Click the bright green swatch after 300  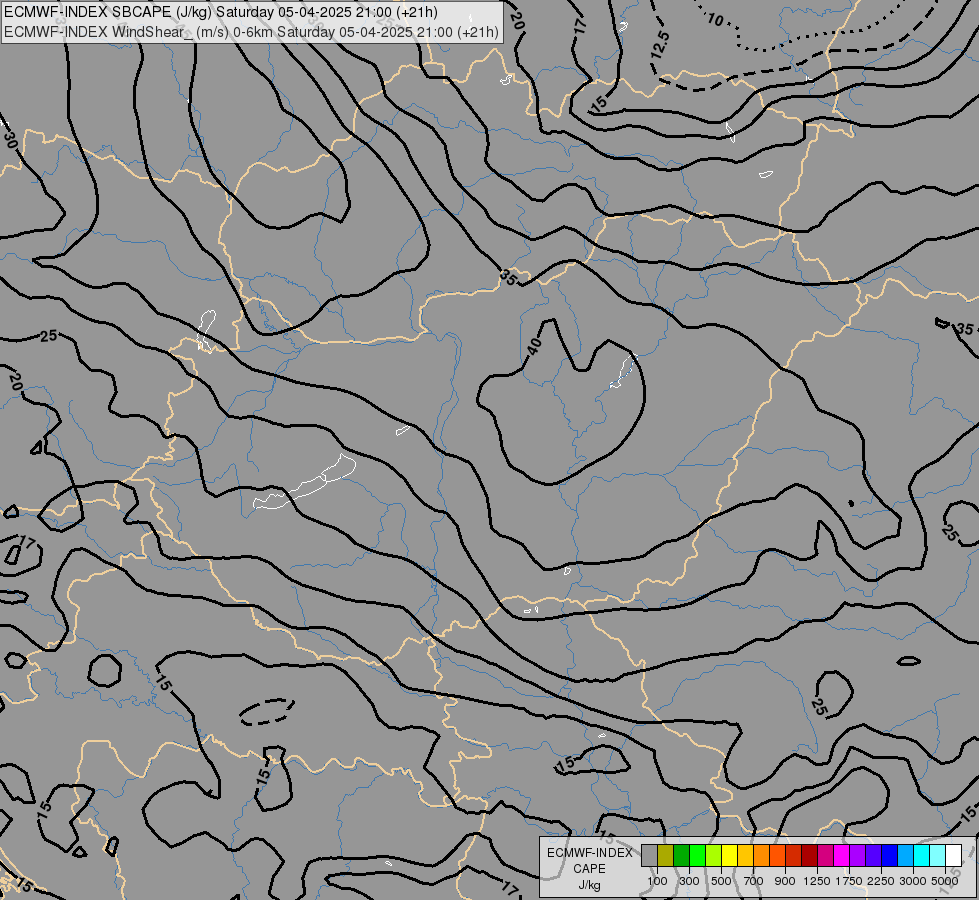[x=697, y=855]
